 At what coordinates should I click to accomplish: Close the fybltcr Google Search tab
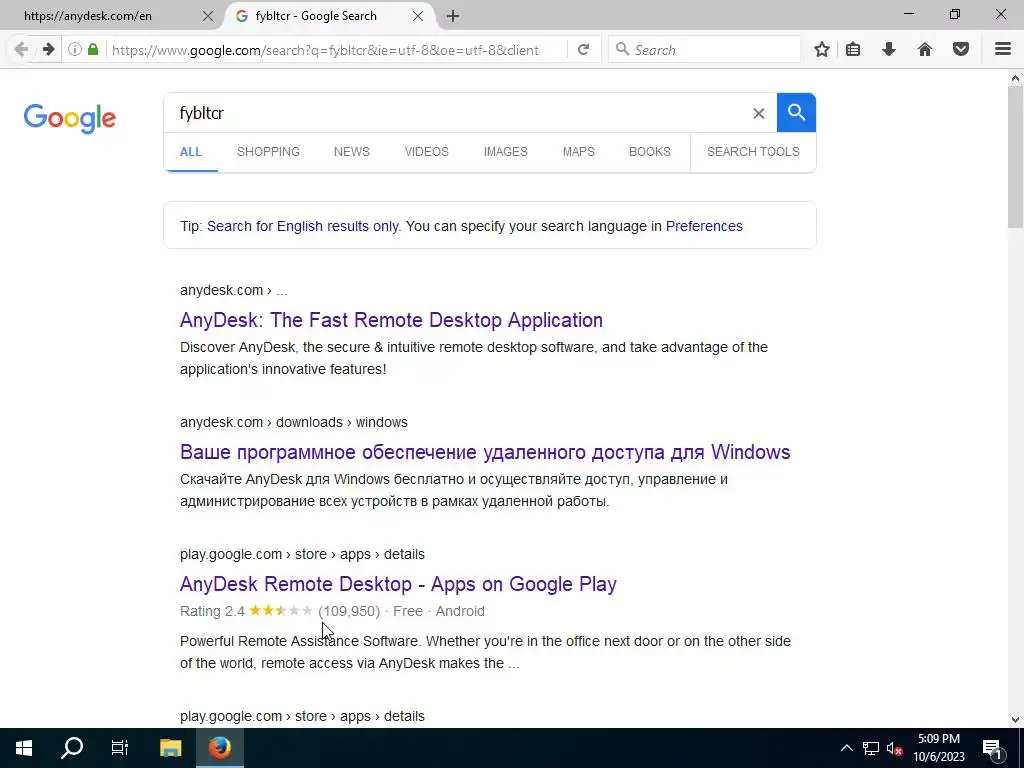(x=418, y=16)
